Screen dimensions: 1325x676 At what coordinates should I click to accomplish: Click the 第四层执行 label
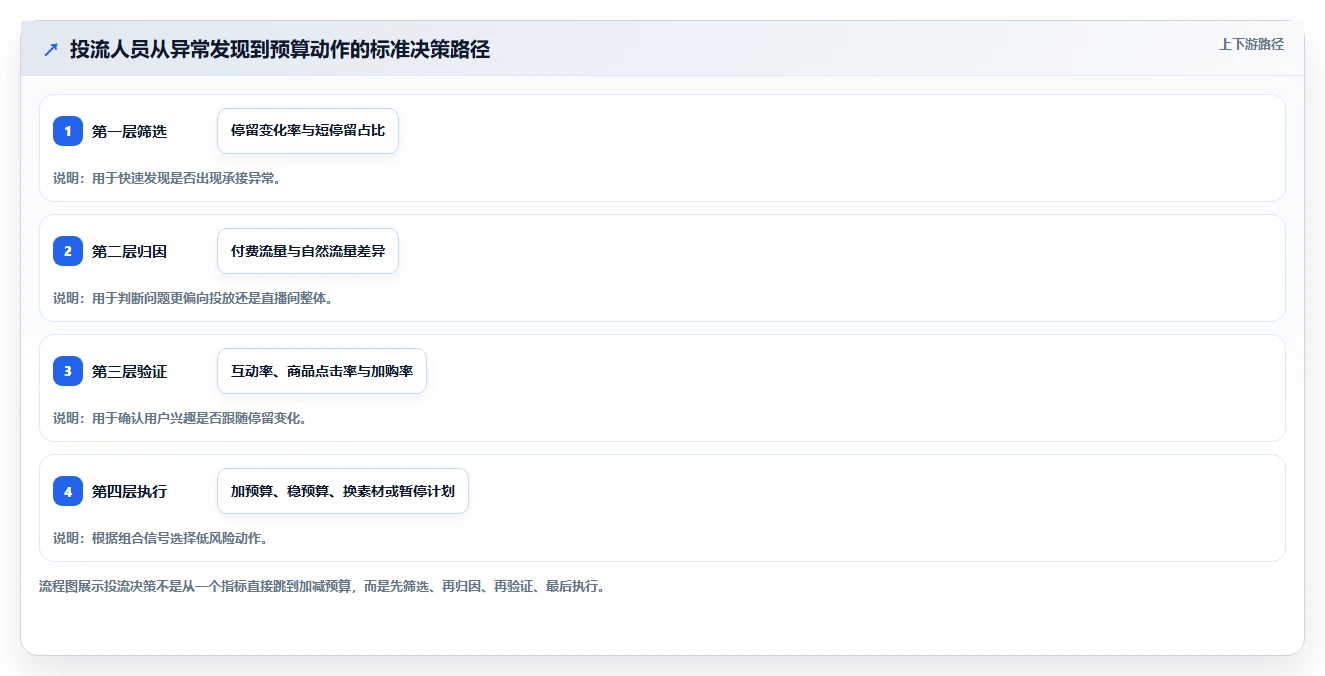pos(129,491)
